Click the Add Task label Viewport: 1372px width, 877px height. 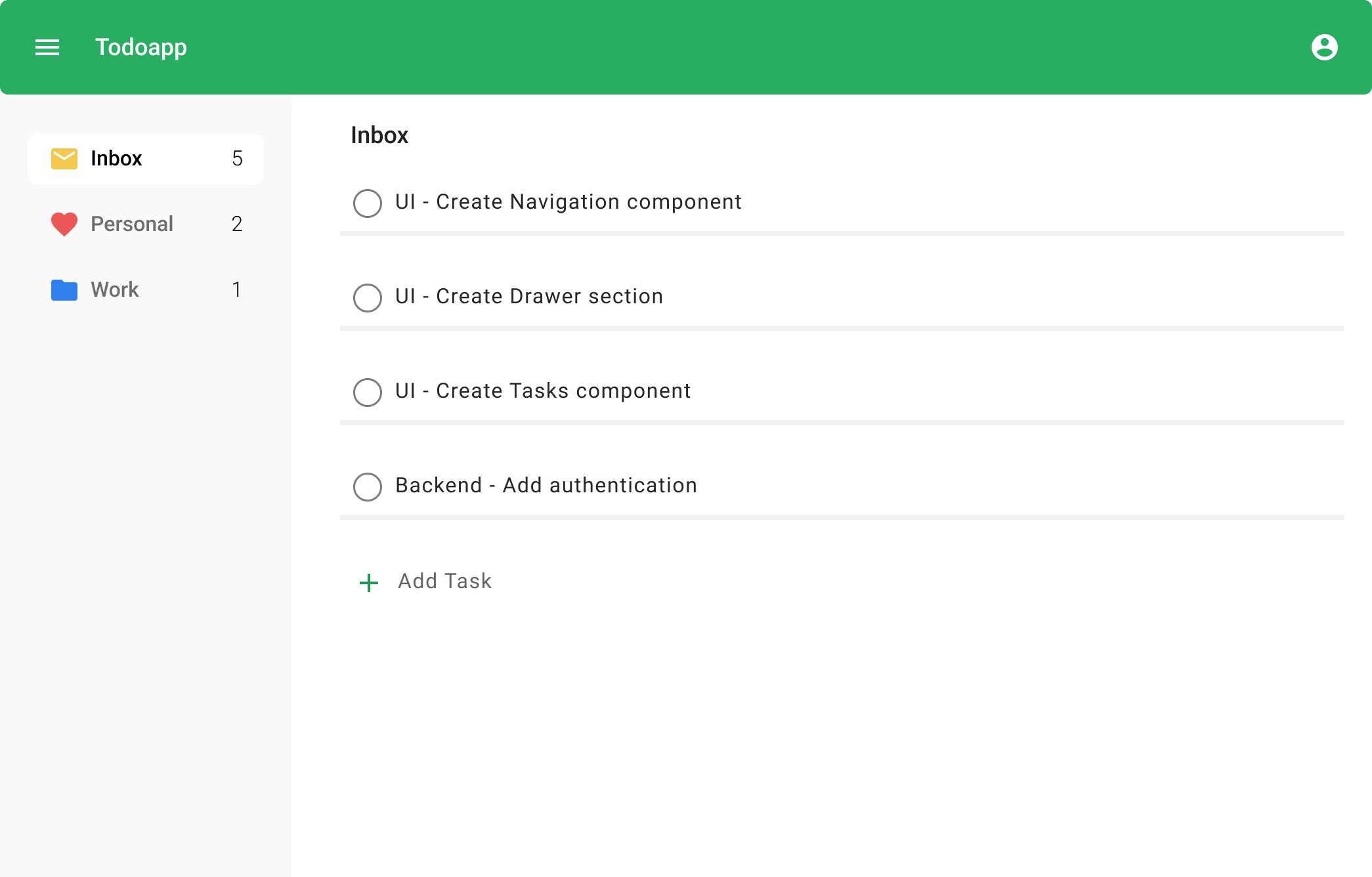click(x=444, y=581)
